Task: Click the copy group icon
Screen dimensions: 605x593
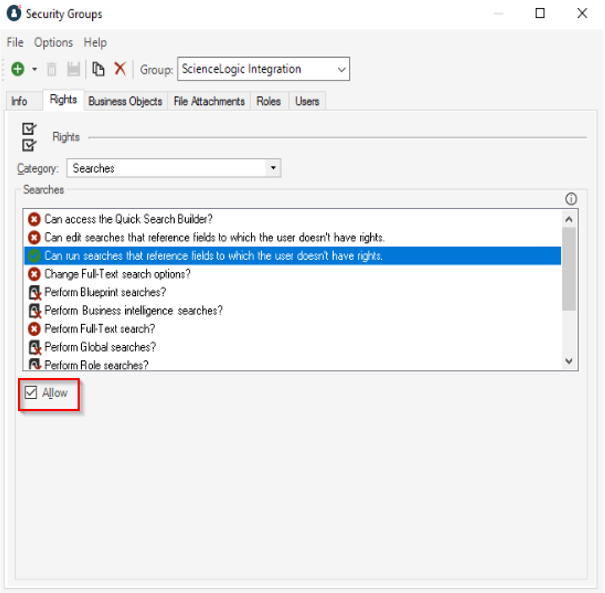Action: point(98,69)
